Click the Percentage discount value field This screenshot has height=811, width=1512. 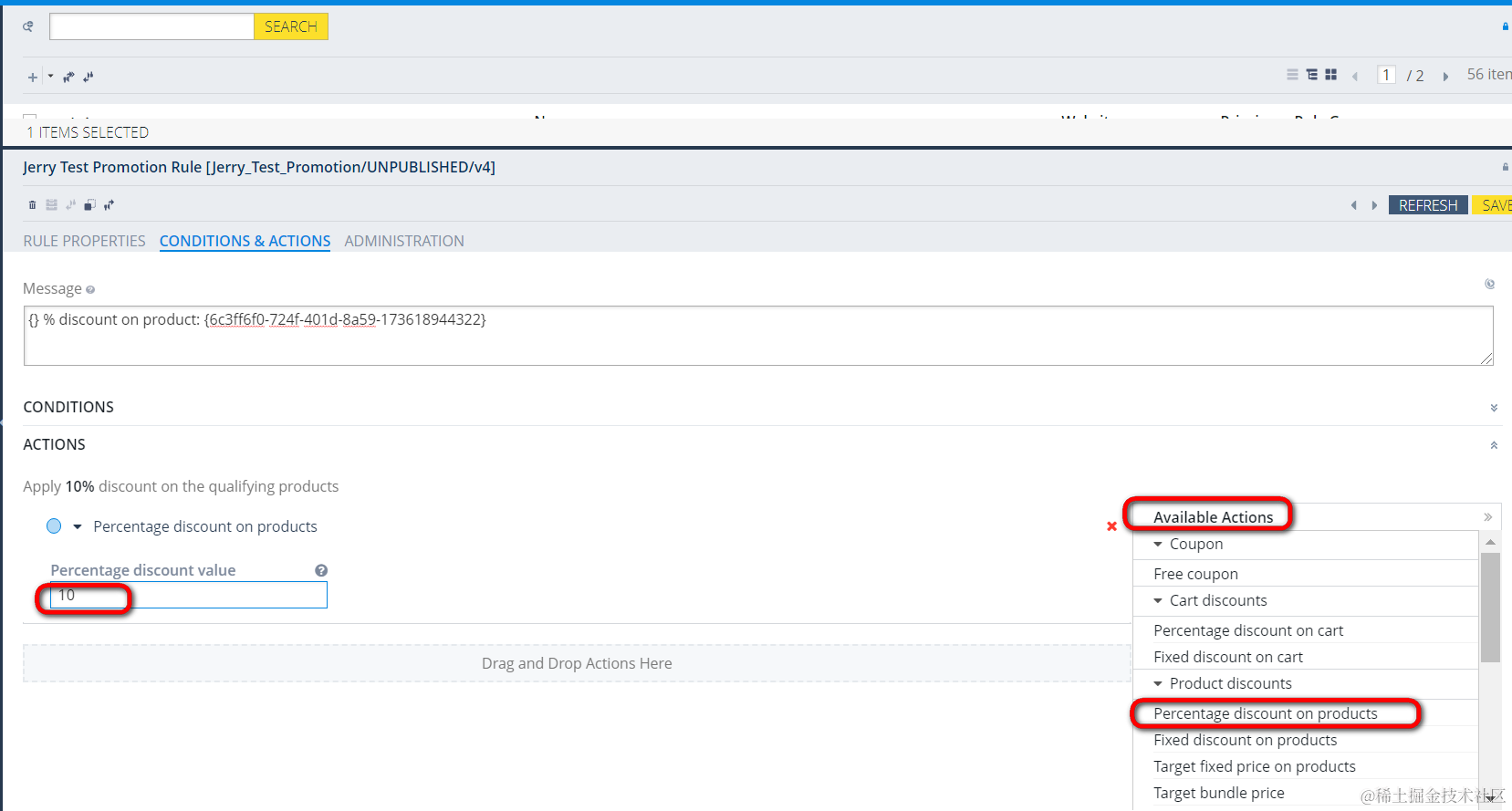tap(189, 595)
